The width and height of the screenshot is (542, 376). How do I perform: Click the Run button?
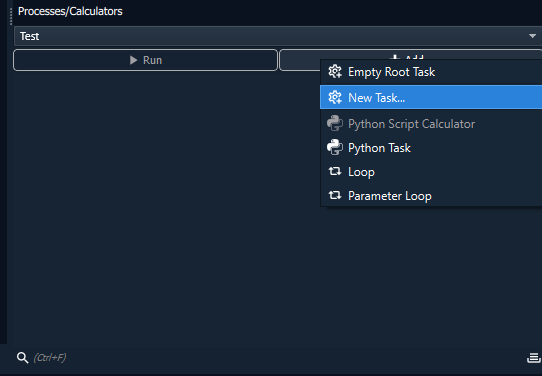145,60
